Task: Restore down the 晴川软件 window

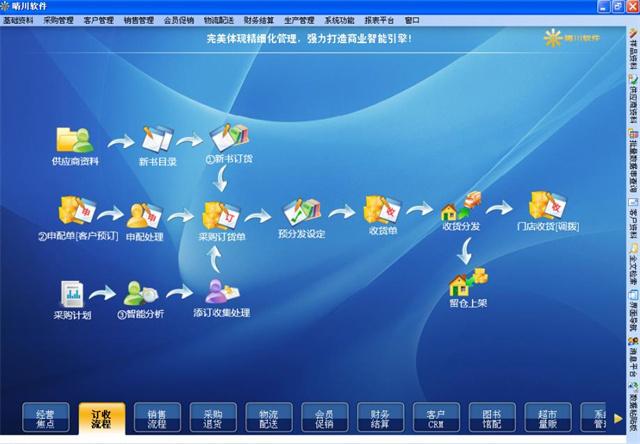Action: click(618, 6)
